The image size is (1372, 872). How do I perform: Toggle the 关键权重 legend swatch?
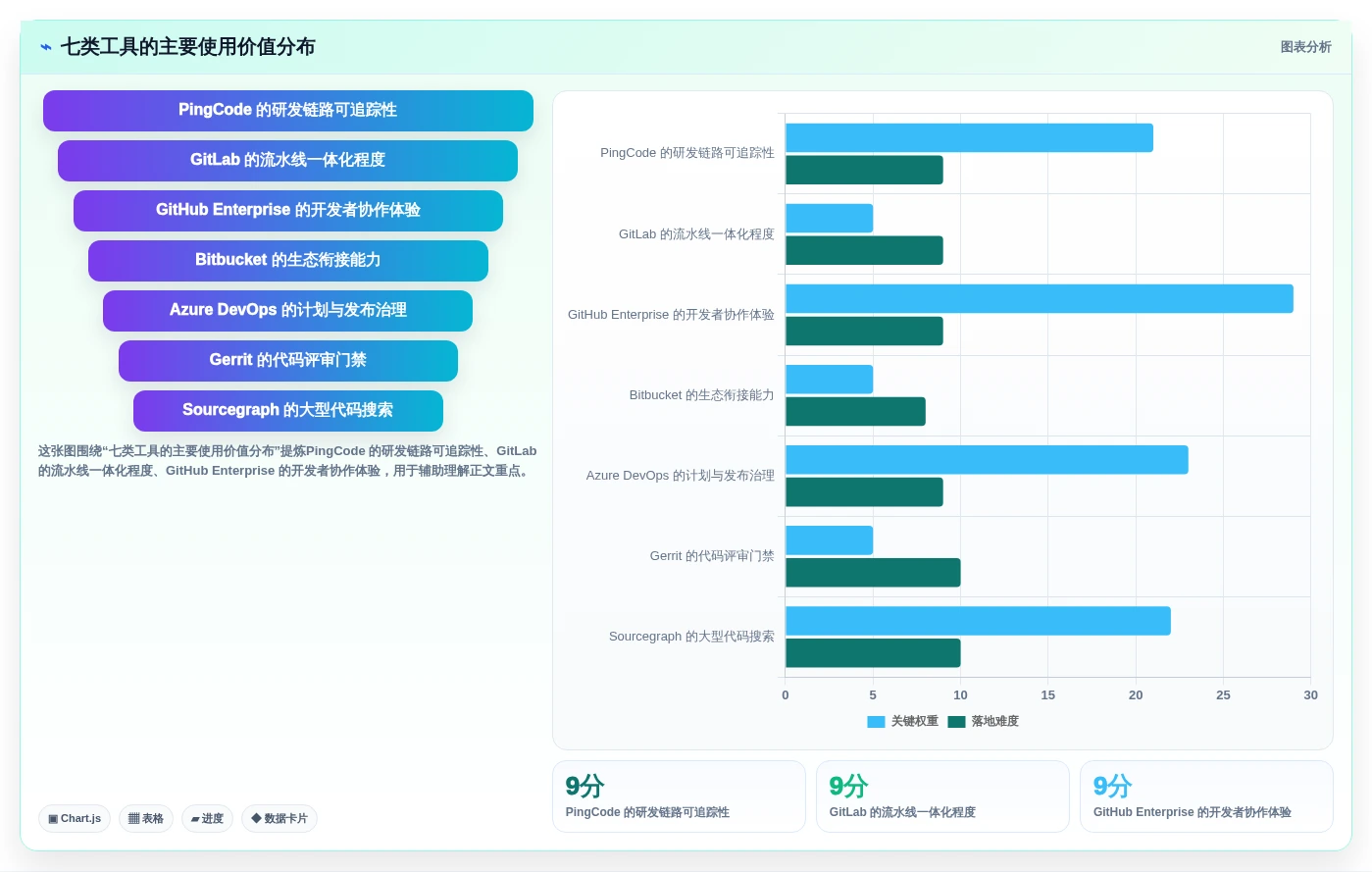coord(876,722)
